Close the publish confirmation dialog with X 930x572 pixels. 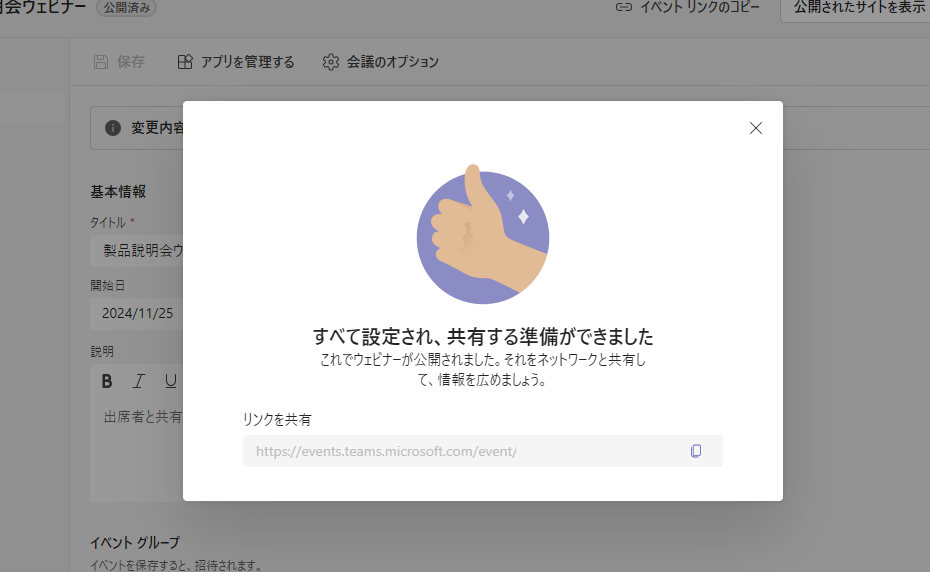pos(756,128)
